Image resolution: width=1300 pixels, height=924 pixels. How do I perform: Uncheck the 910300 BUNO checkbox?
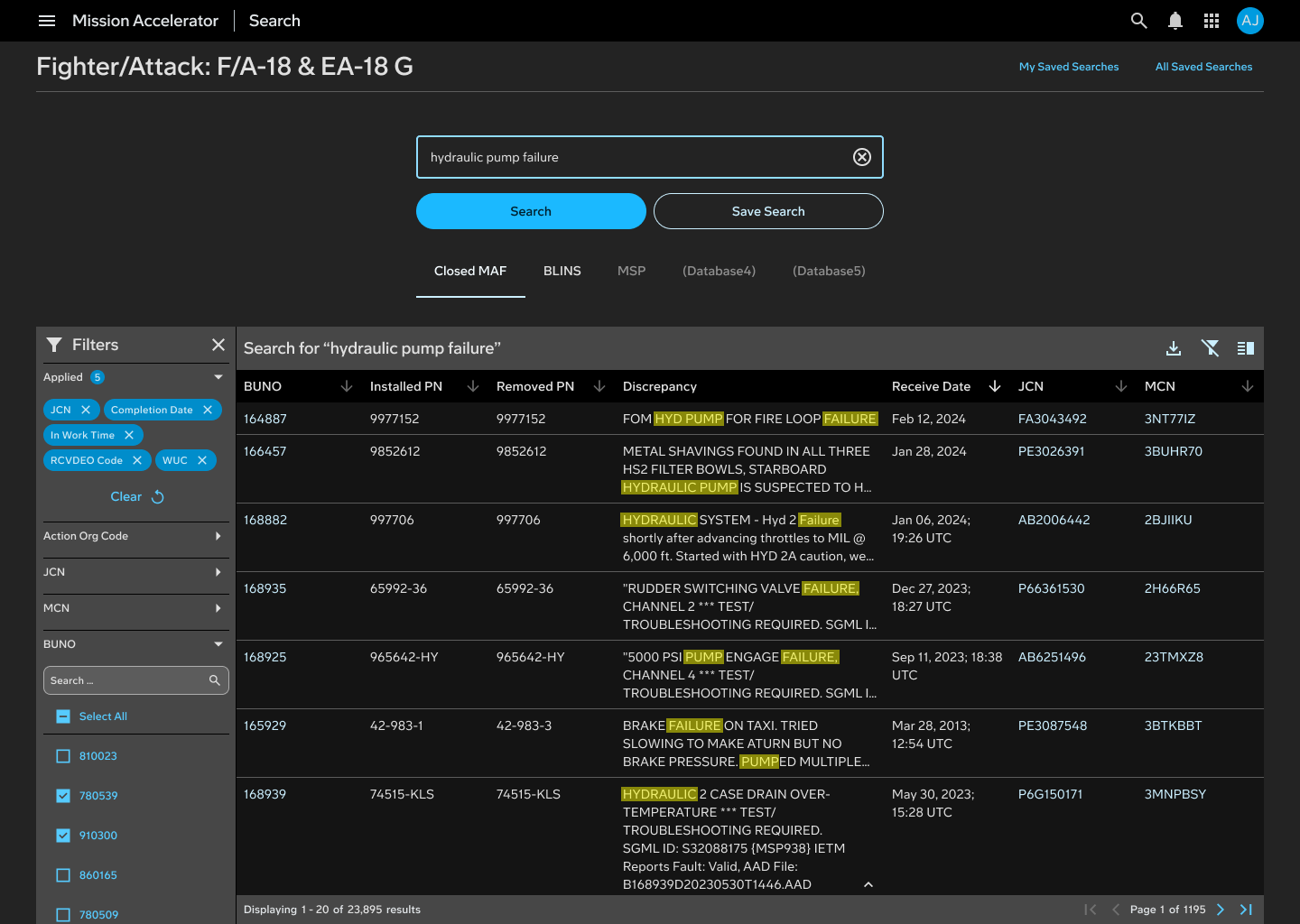tap(63, 836)
